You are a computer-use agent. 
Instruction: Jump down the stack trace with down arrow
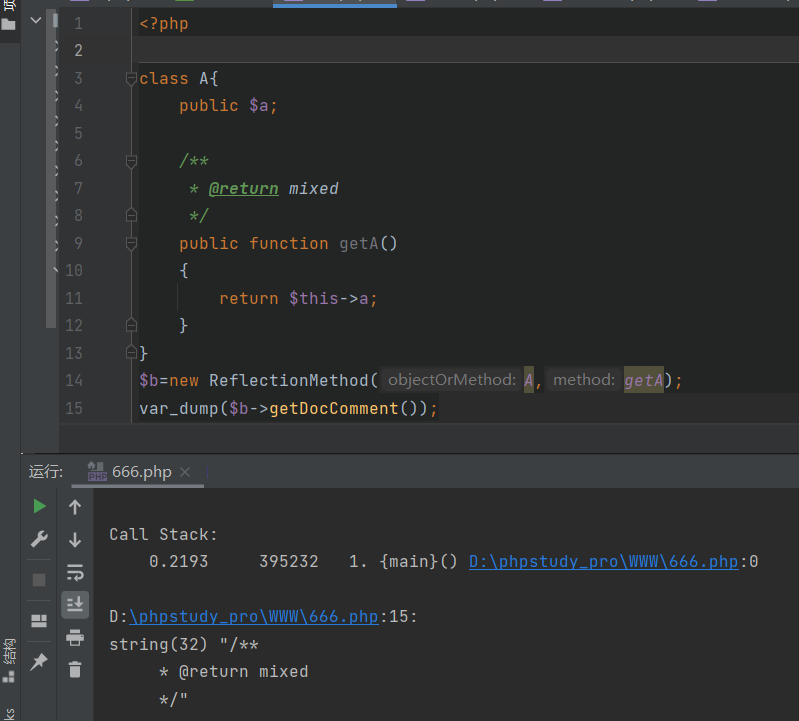(75, 540)
